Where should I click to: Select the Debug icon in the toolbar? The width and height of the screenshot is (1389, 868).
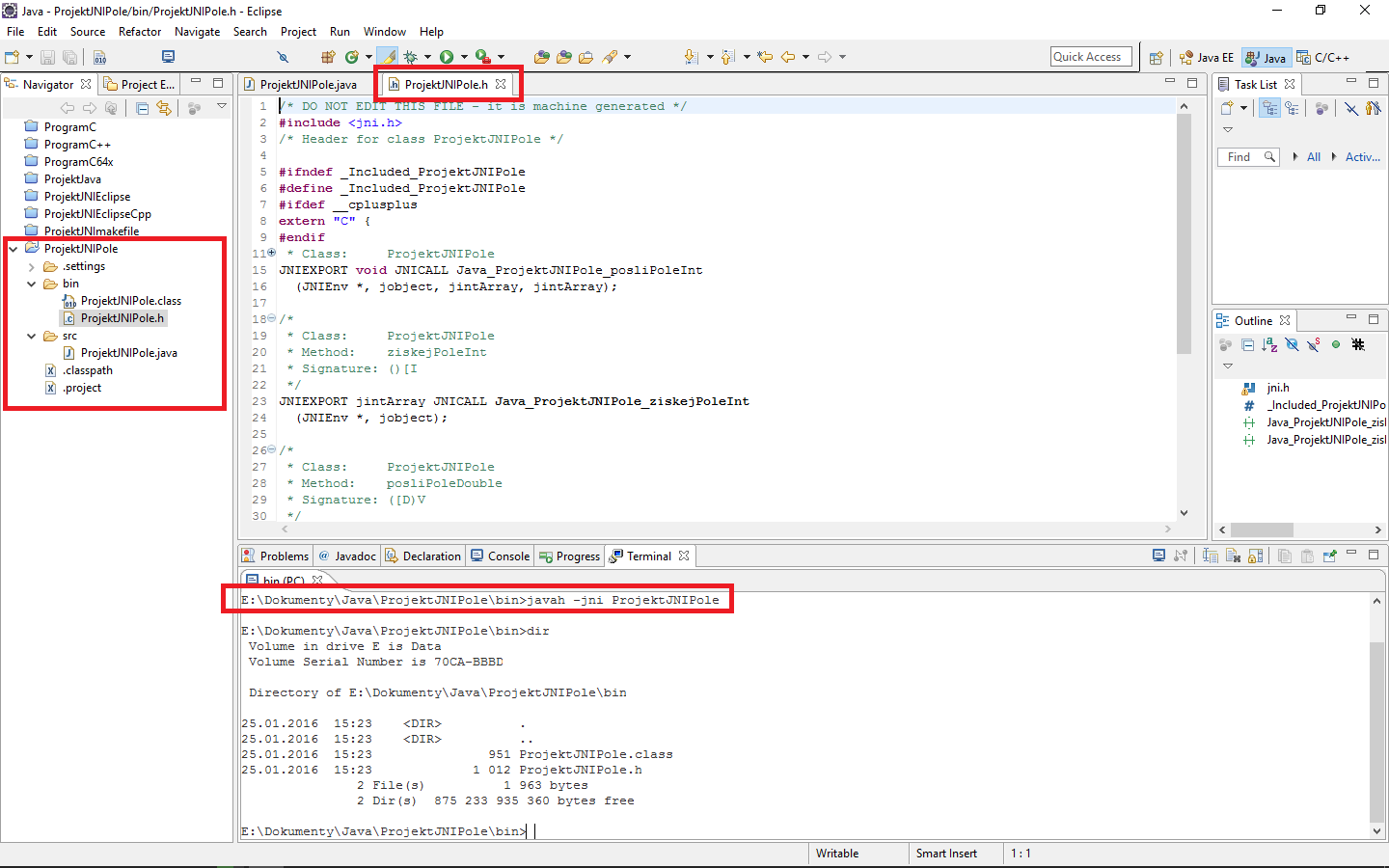[411, 56]
